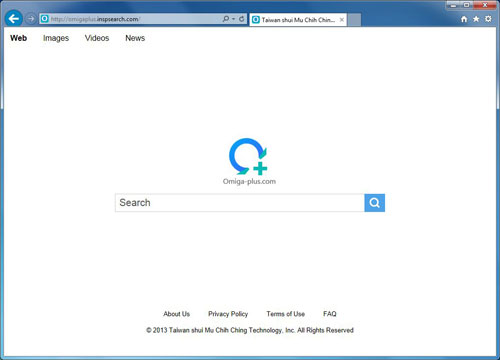Click the Home icon in browser toolbar
This screenshot has width=500, height=360.
(464, 19)
